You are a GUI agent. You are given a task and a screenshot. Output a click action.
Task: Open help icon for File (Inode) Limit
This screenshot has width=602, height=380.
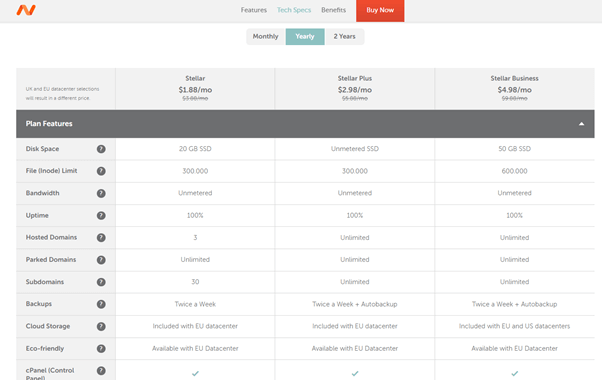[x=101, y=171]
